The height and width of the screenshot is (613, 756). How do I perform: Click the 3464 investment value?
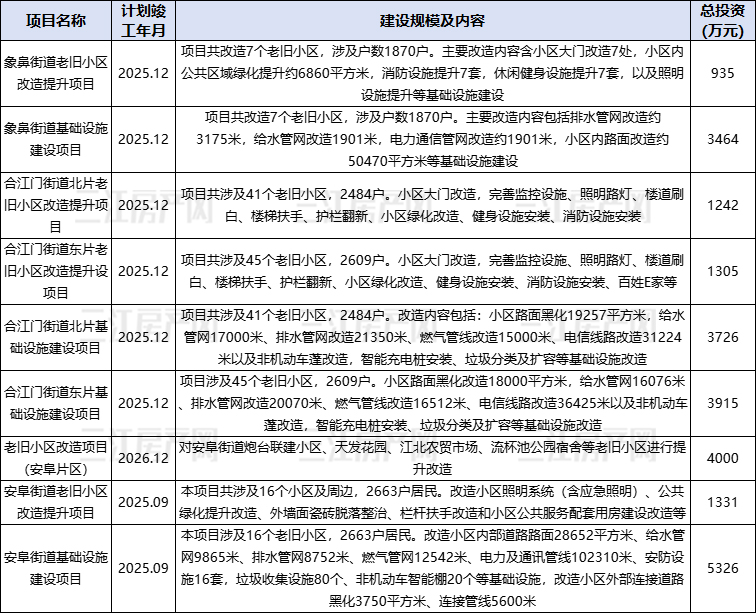tap(723, 139)
